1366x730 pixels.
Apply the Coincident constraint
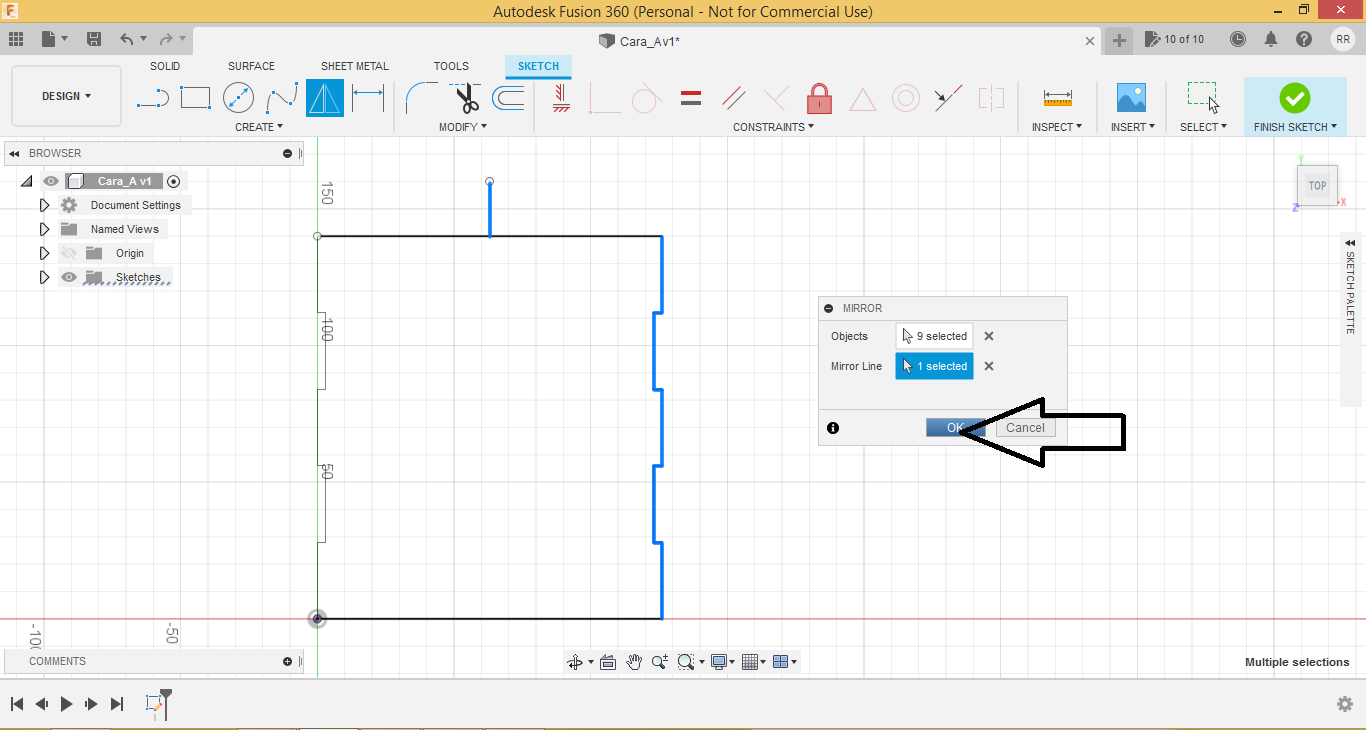[x=604, y=98]
